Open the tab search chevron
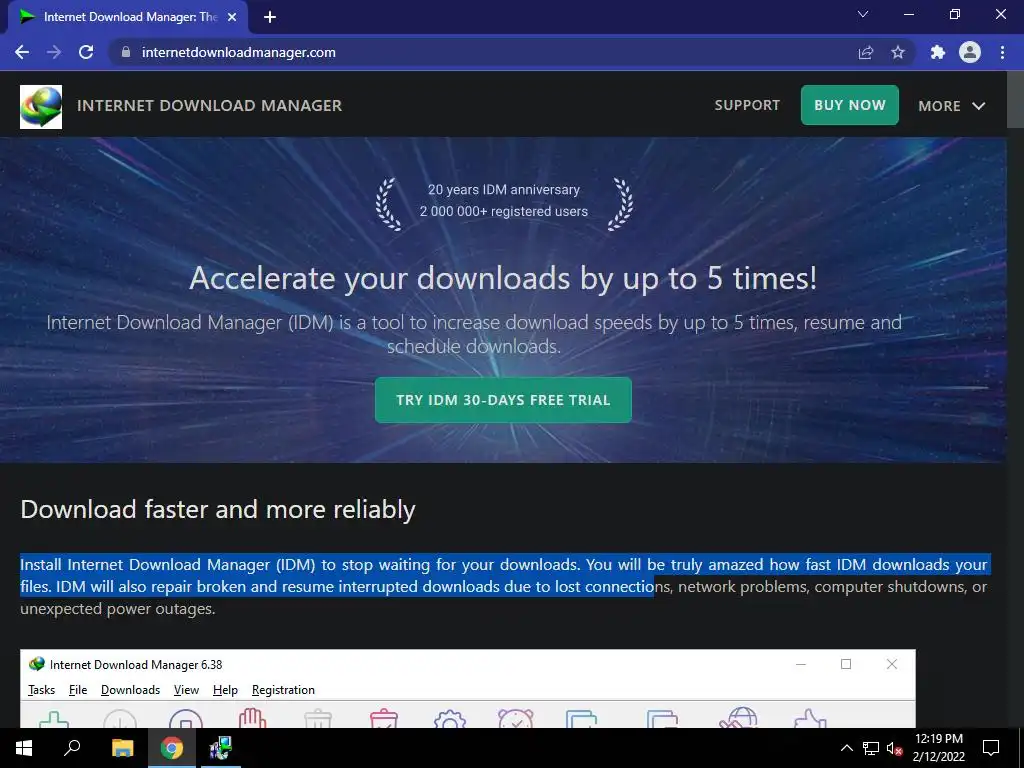Image resolution: width=1024 pixels, height=768 pixels. [x=863, y=14]
